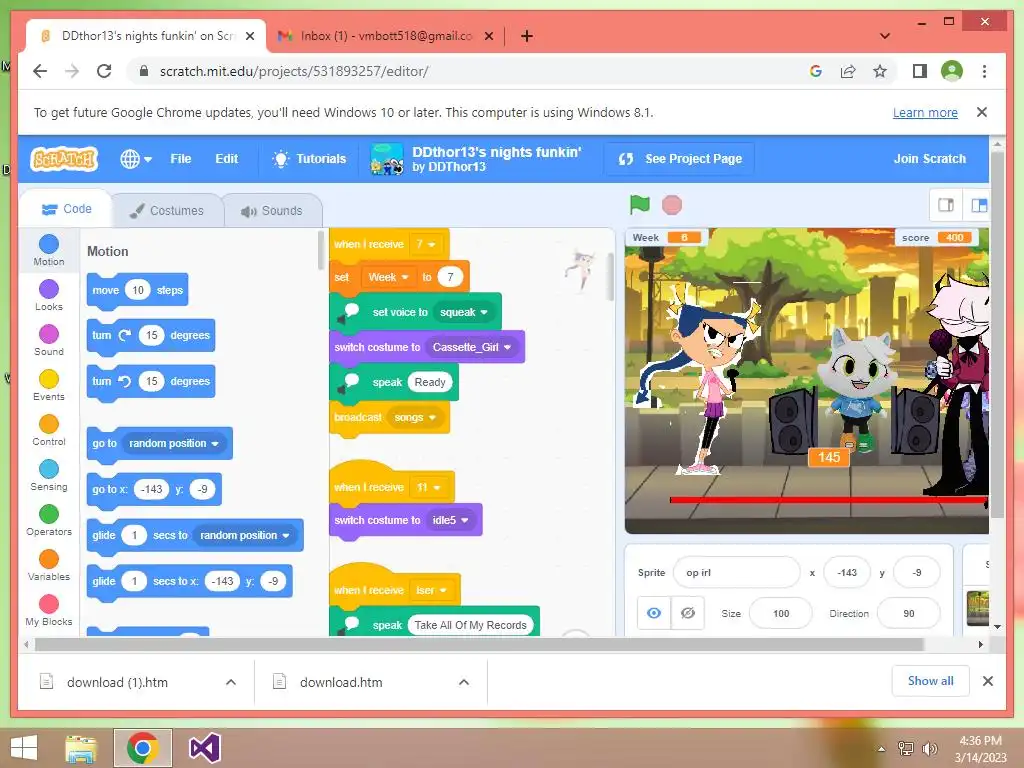The width and height of the screenshot is (1024, 768).
Task: Click the sprite x position field
Action: point(847,572)
